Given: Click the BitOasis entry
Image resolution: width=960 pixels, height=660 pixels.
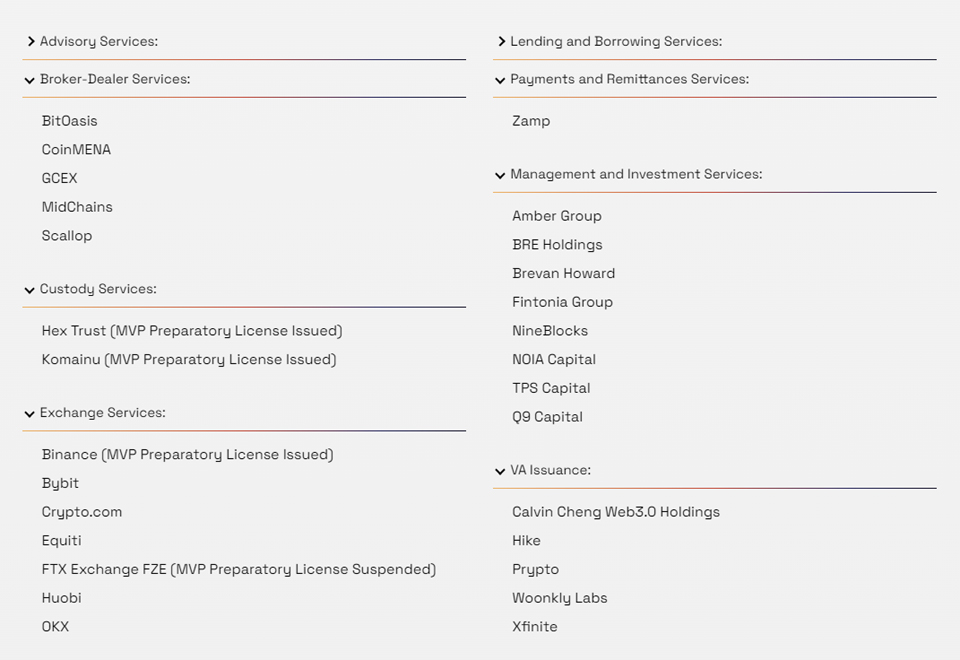Looking at the screenshot, I should 69,121.
